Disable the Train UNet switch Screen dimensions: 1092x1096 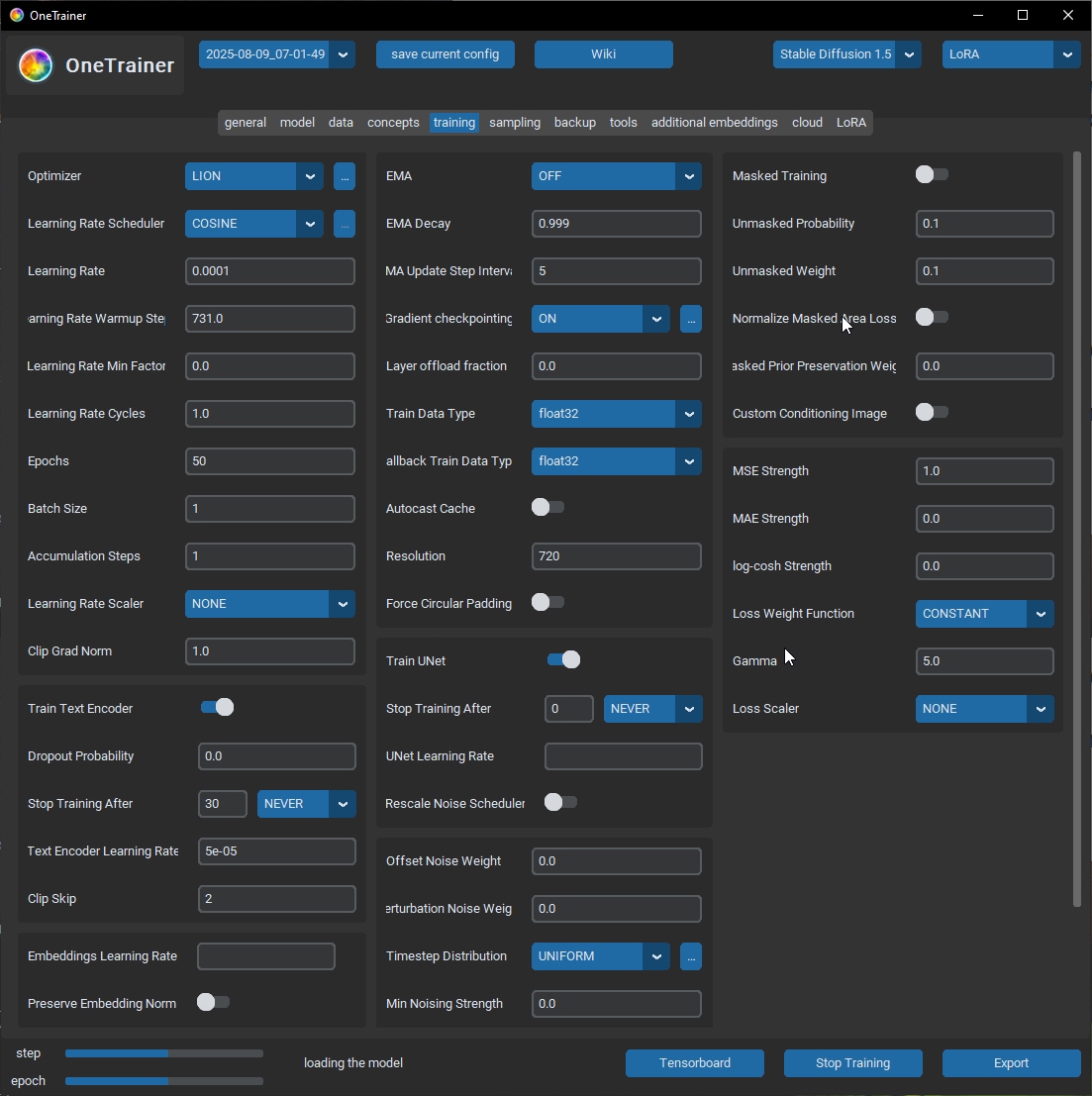563,659
